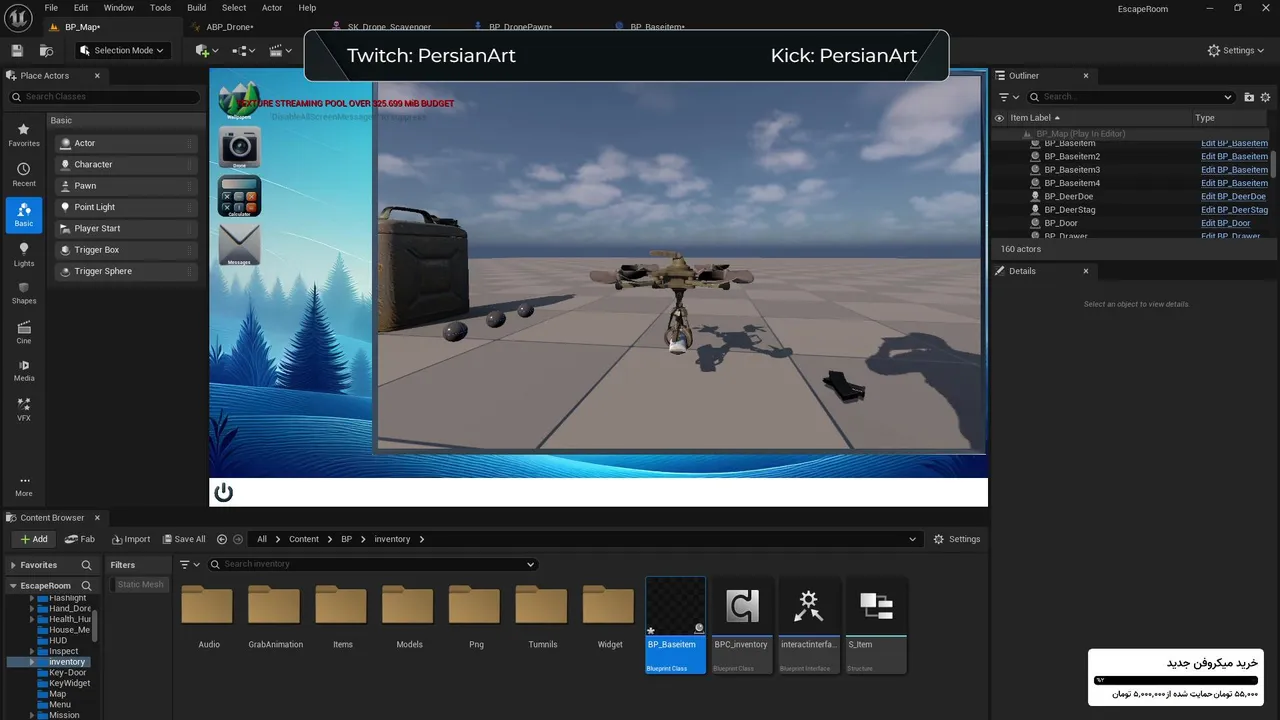The image size is (1280, 720).
Task: Click the Type column header in the Outliner
Action: [1204, 118]
